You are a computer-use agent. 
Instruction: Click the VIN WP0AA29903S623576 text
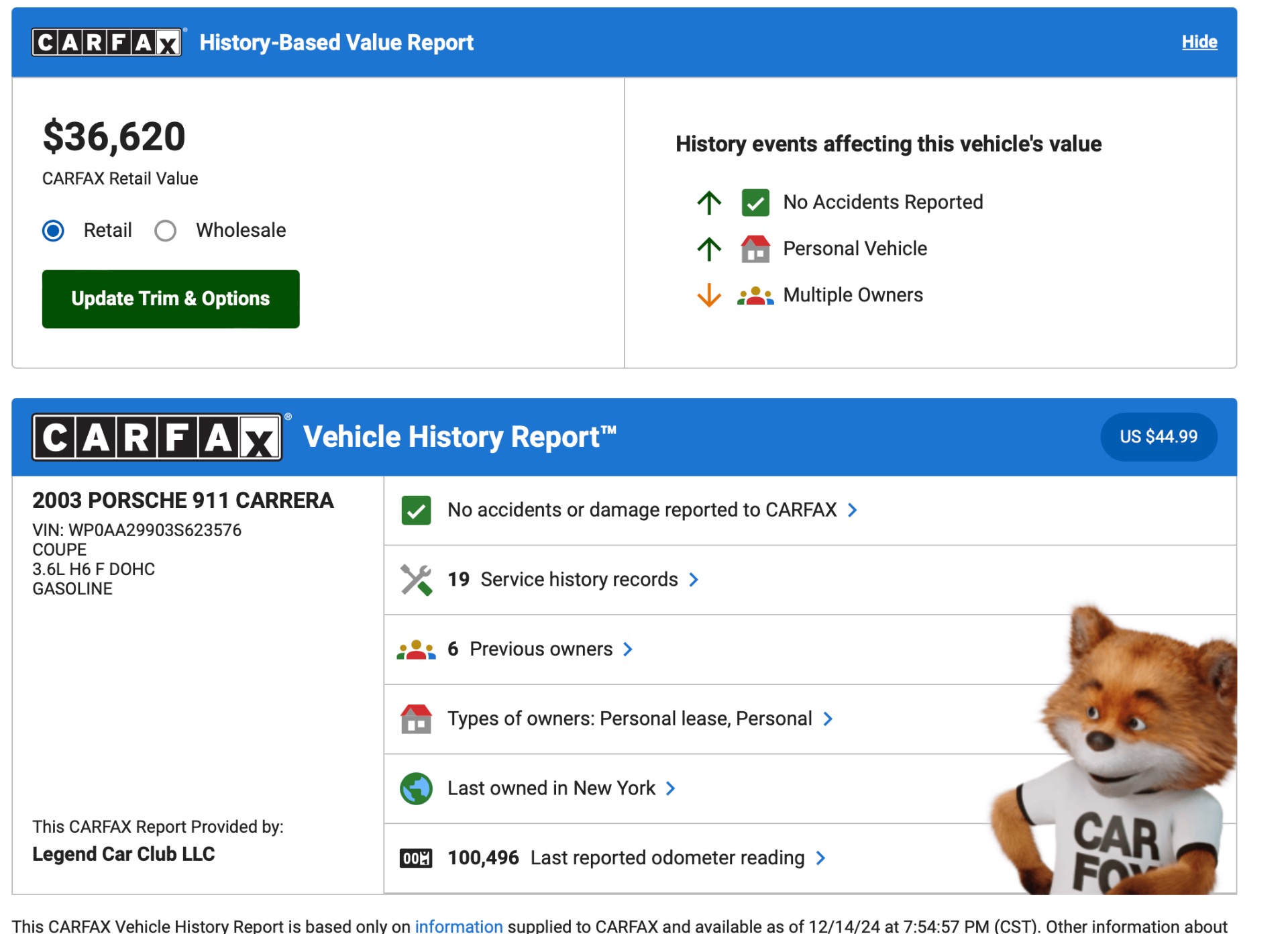(137, 530)
